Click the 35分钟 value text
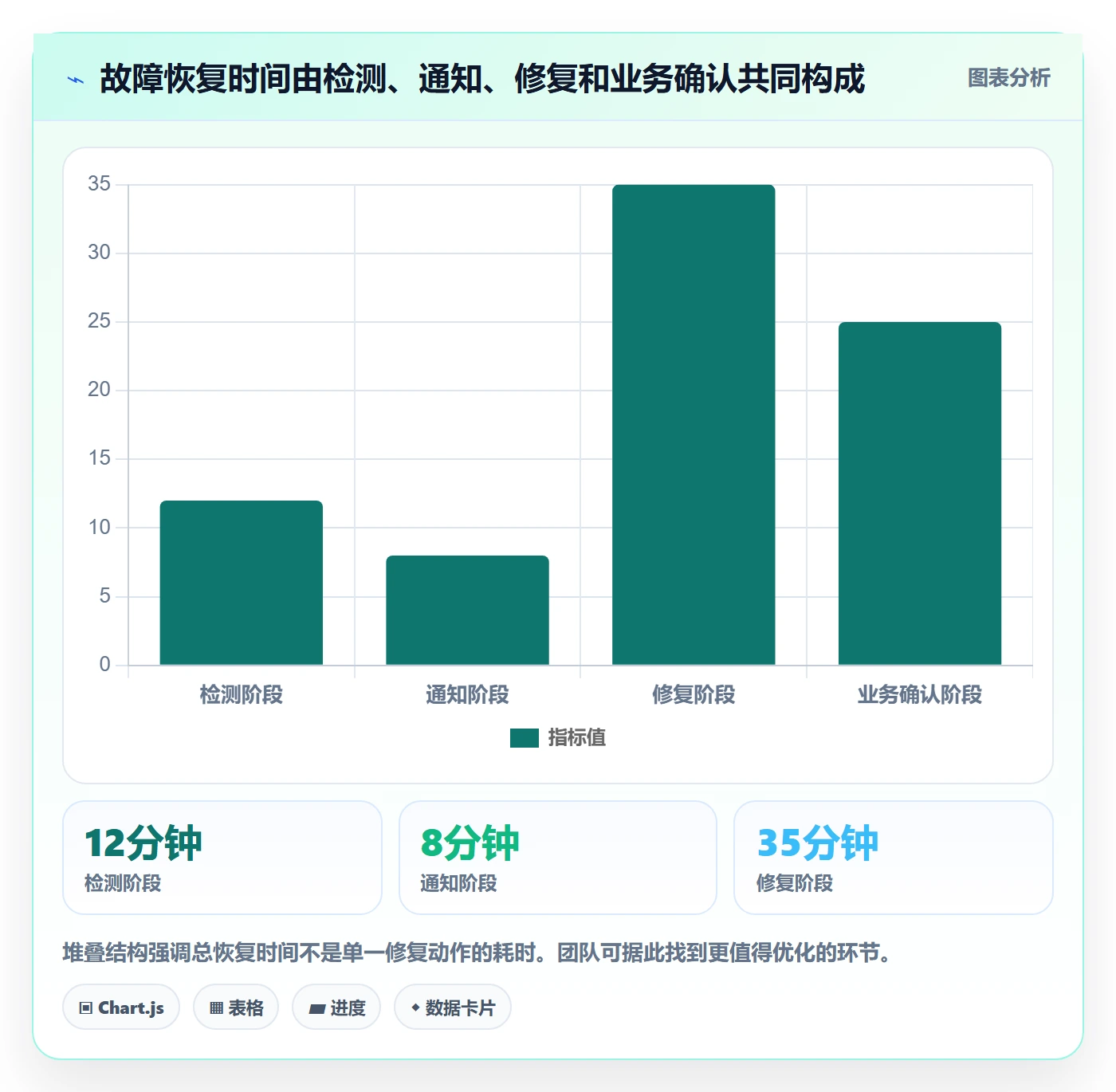 click(x=818, y=843)
